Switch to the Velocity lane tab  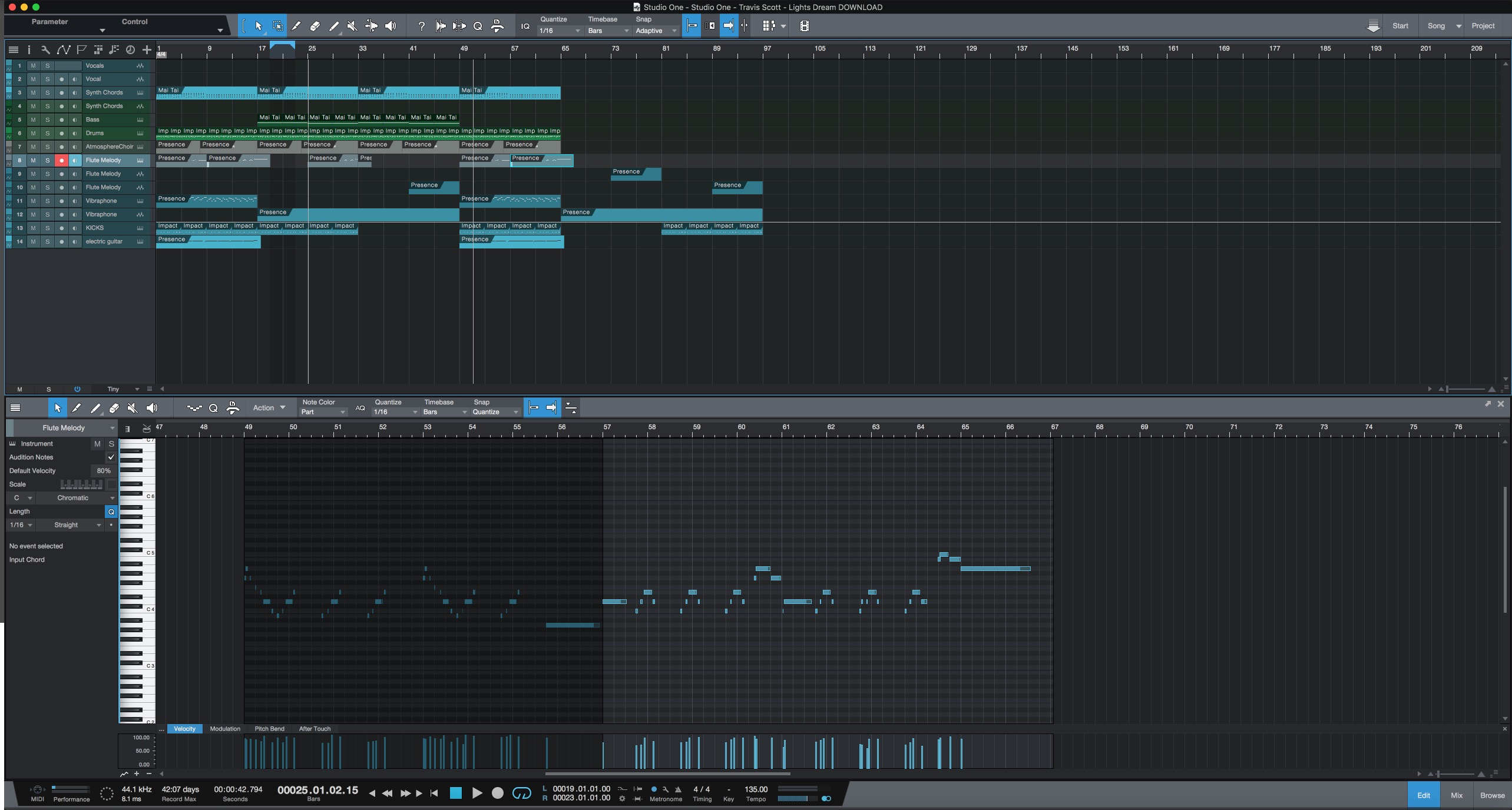click(184, 729)
